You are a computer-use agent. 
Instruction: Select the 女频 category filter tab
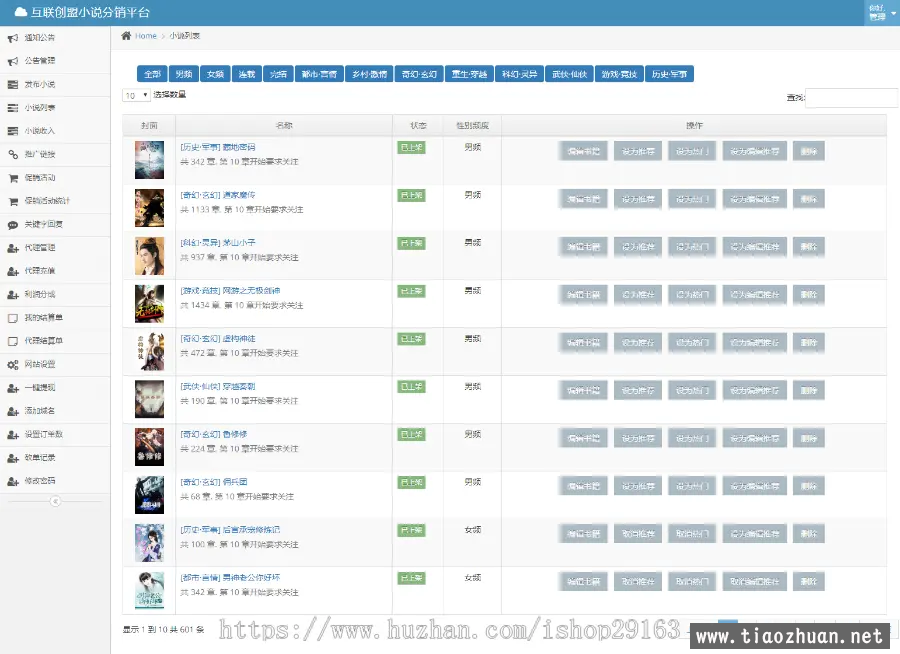tap(214, 74)
